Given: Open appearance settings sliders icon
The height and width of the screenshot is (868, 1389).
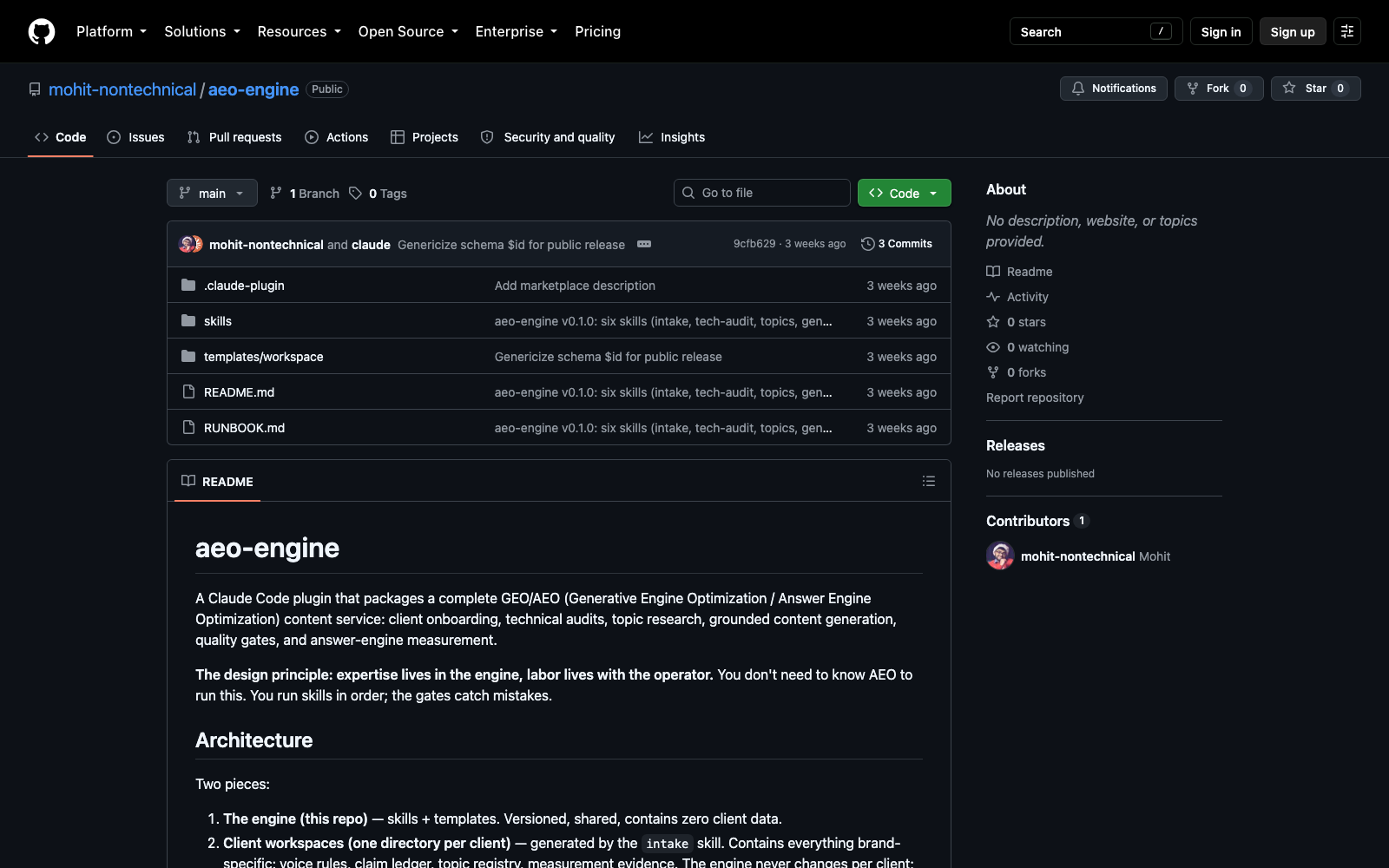Looking at the screenshot, I should tap(1347, 31).
